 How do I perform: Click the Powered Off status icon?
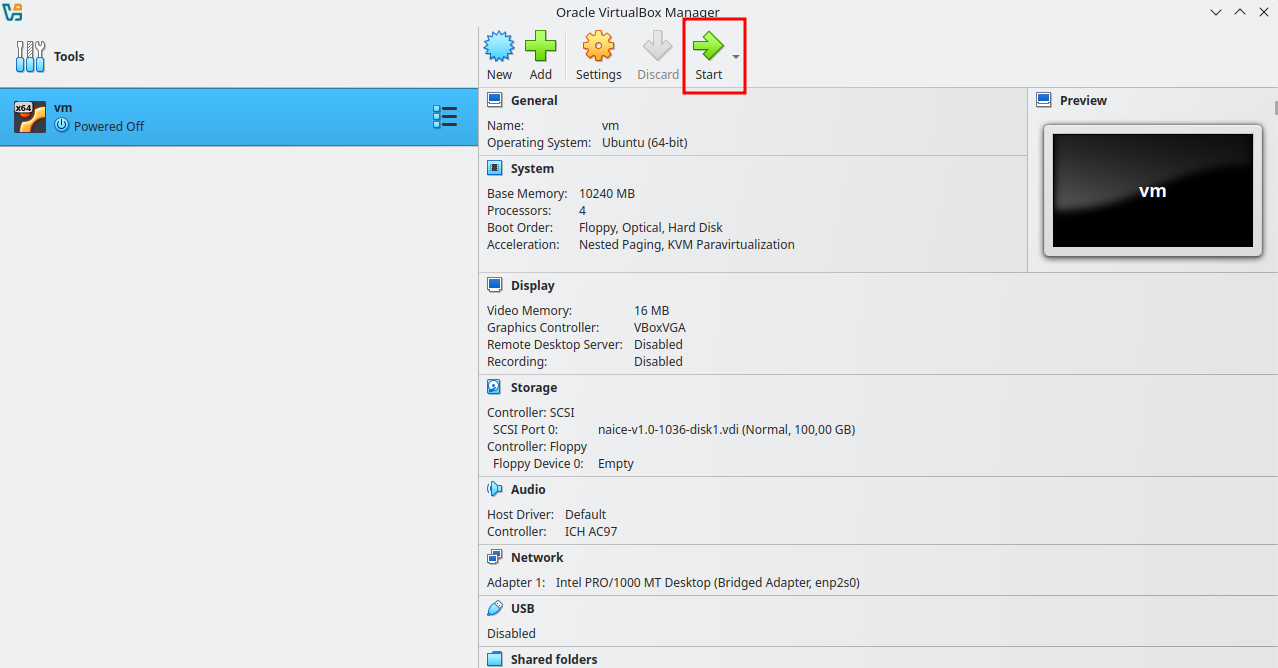pos(62,126)
